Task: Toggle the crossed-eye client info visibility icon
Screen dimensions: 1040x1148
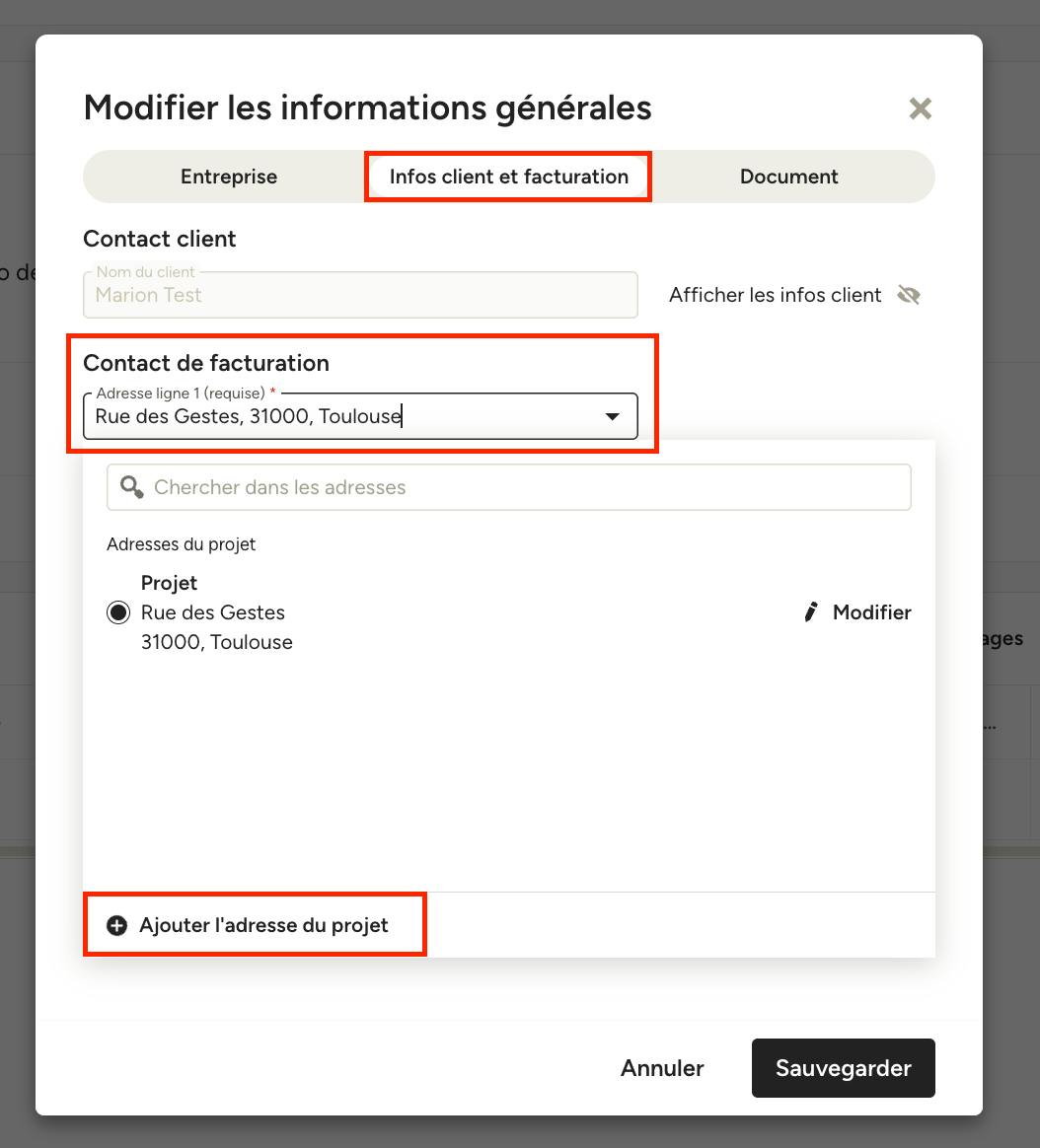Action: point(909,295)
